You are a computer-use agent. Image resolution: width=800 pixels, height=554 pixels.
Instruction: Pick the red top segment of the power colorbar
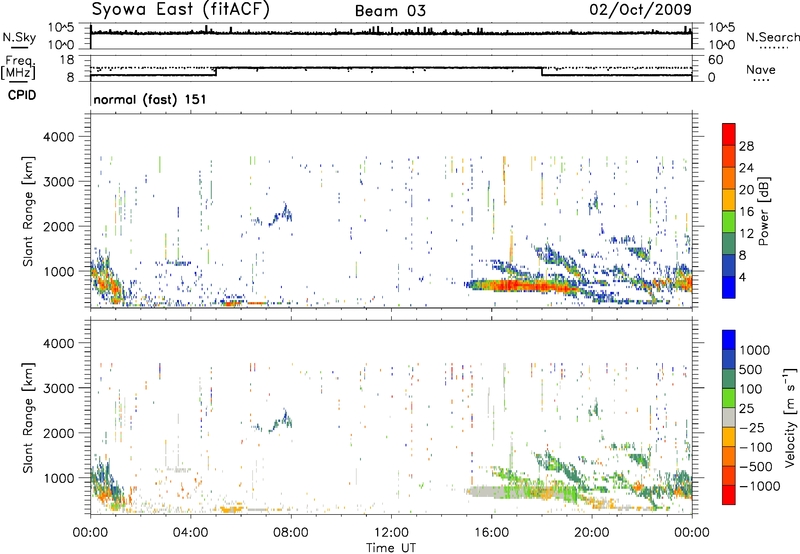click(729, 135)
